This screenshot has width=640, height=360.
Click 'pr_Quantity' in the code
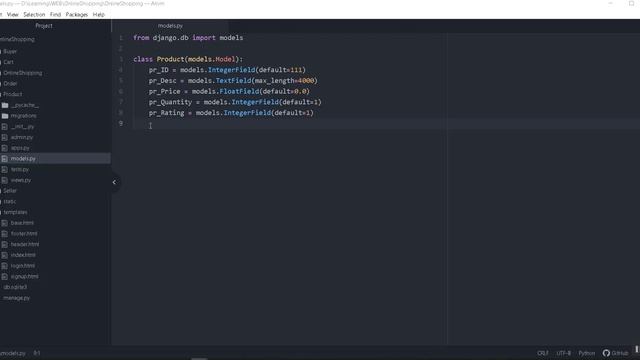click(x=170, y=102)
